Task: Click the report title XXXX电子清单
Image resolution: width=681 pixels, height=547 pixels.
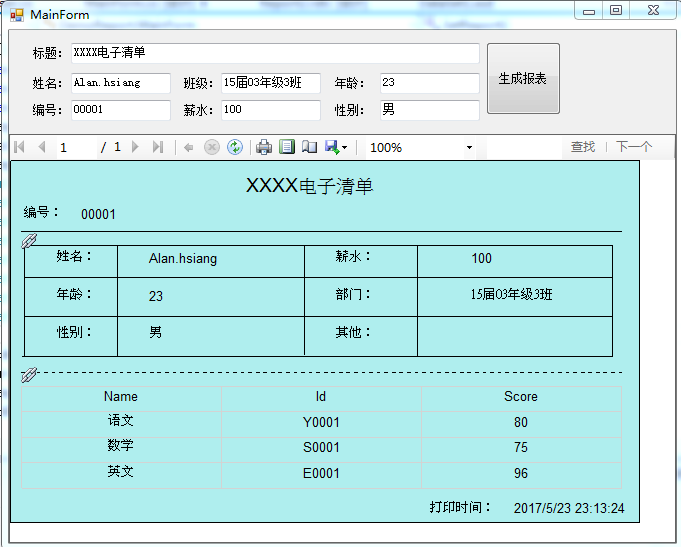Action: [309, 186]
